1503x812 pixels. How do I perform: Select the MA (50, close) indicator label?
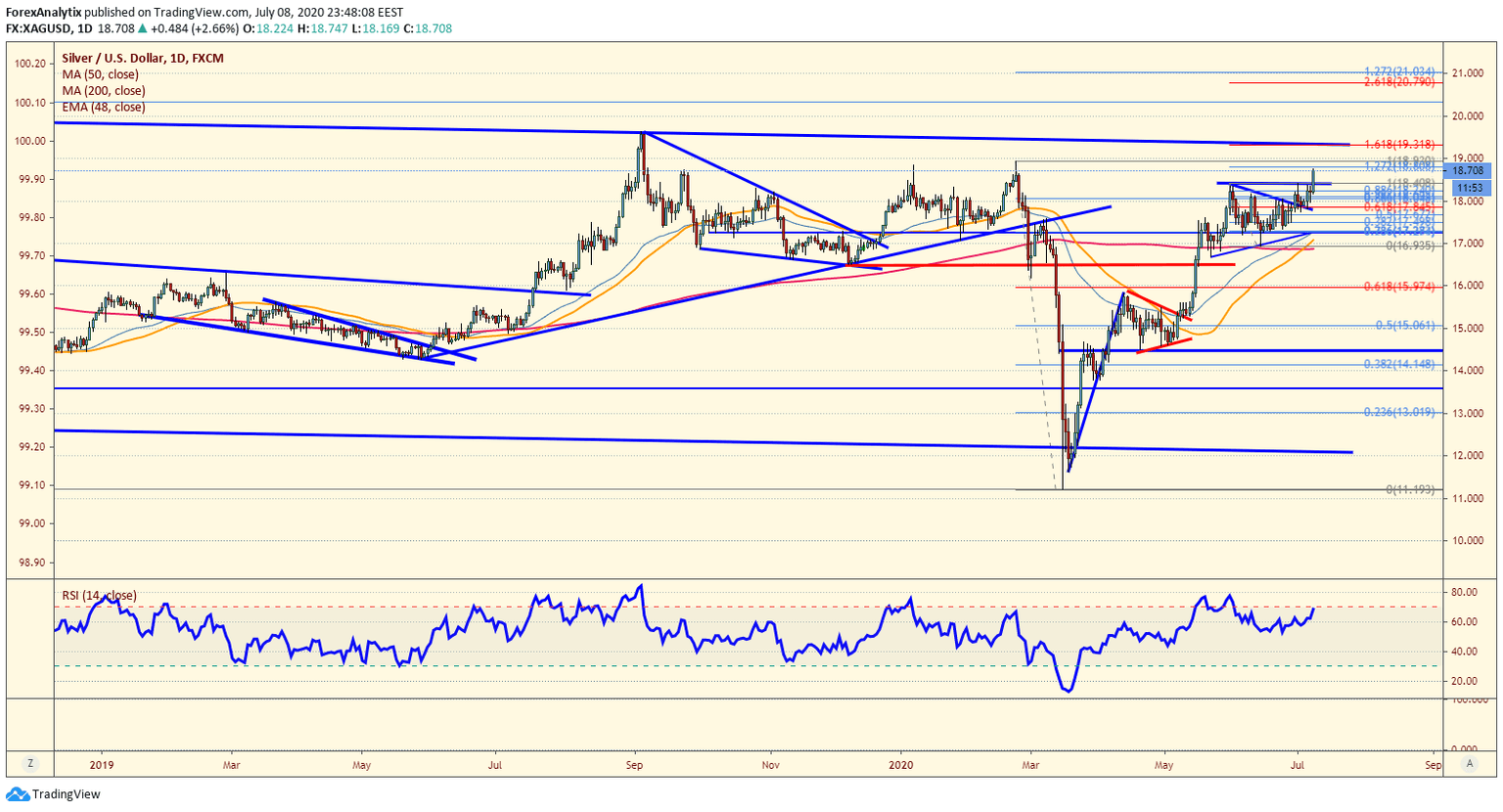[101, 74]
